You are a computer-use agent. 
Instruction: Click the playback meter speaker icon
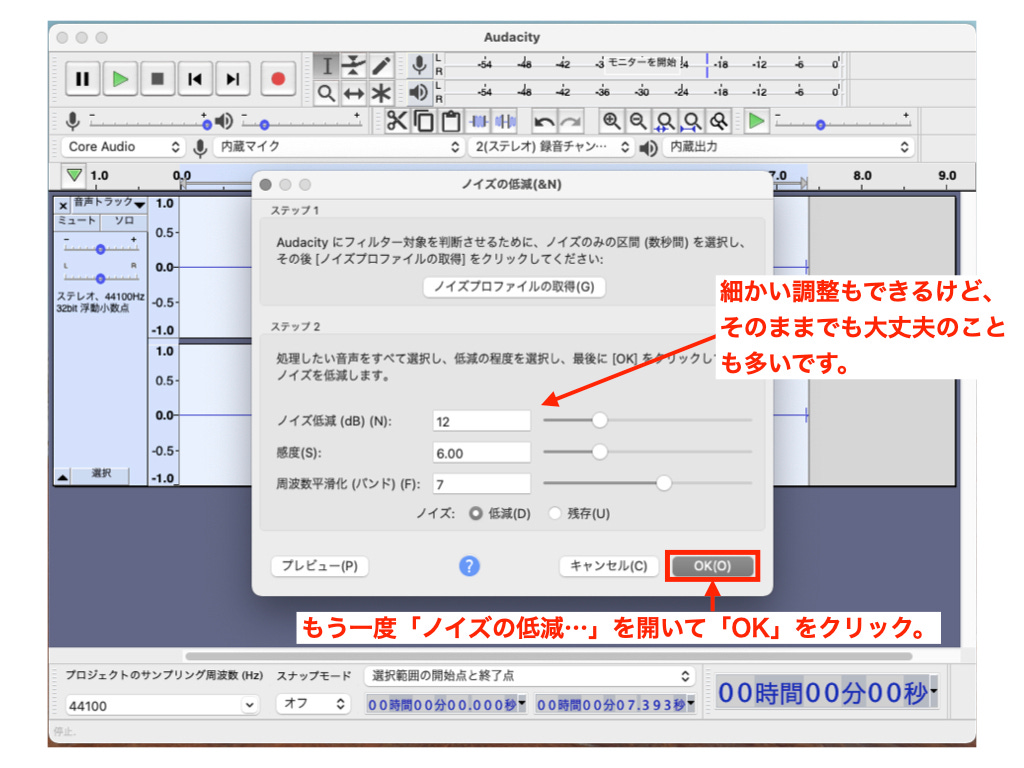click(x=419, y=92)
